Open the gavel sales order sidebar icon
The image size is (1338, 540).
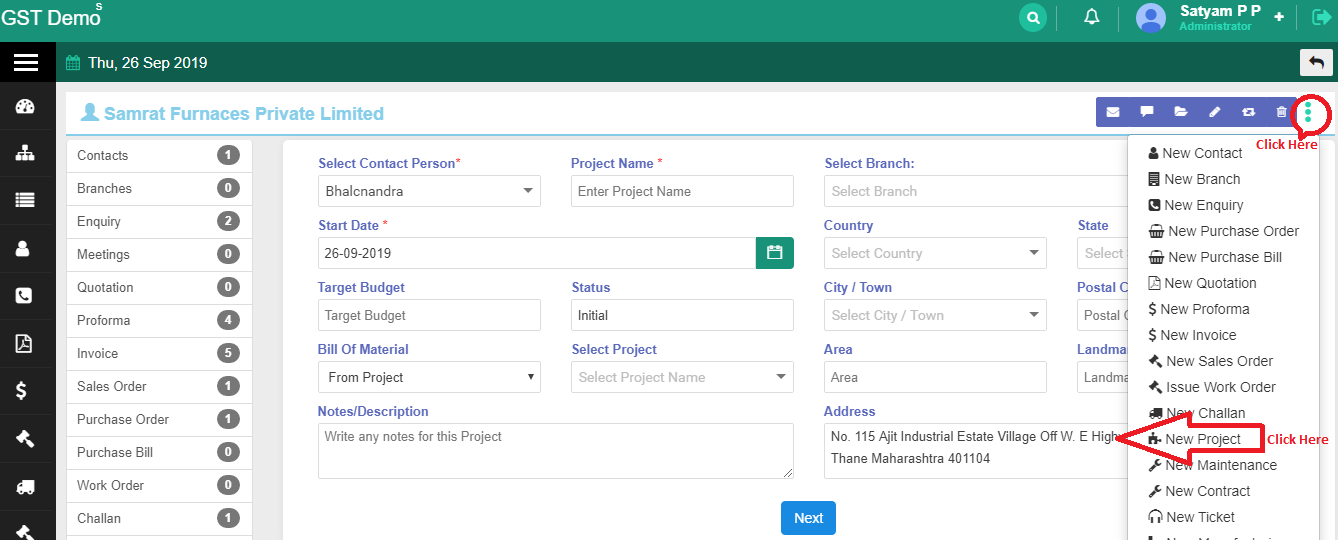(24, 437)
